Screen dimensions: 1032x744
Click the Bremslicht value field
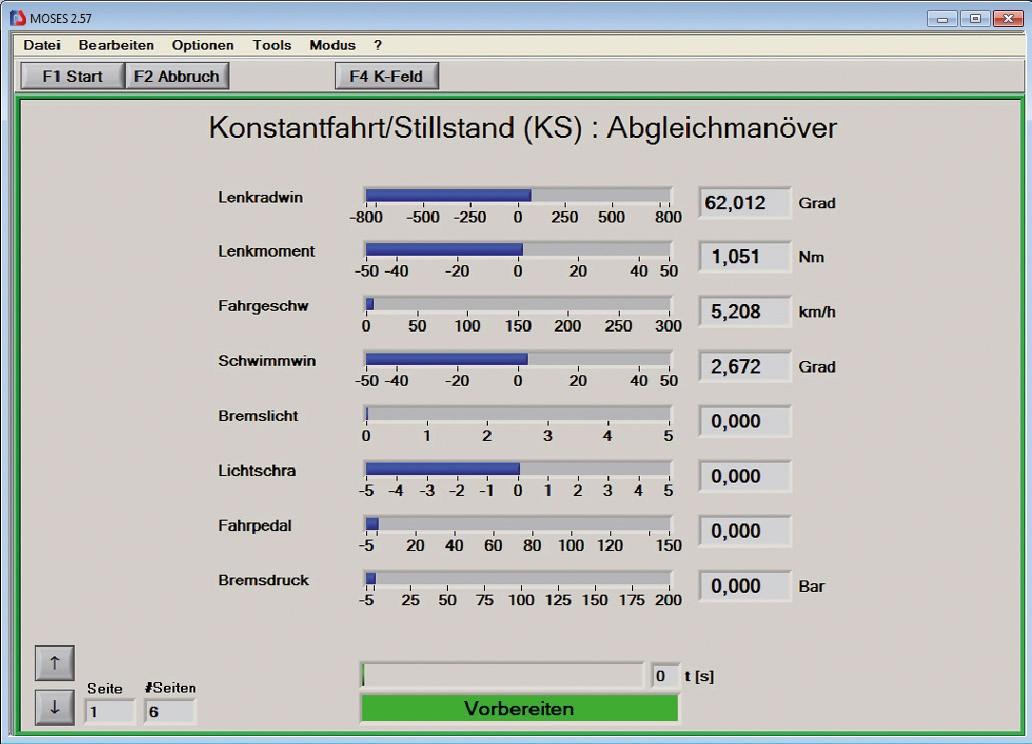point(744,421)
